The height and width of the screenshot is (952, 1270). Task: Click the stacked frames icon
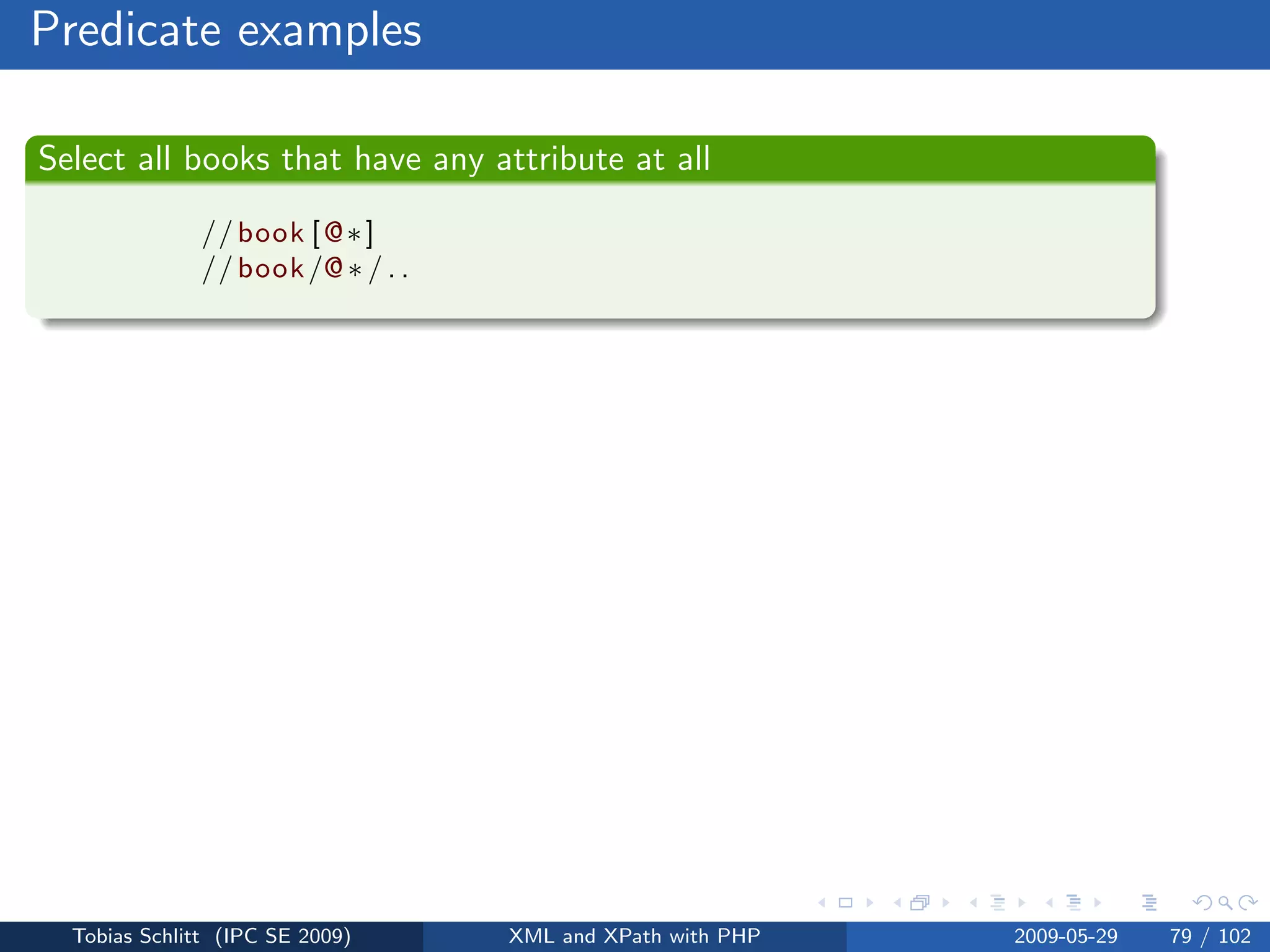920,903
